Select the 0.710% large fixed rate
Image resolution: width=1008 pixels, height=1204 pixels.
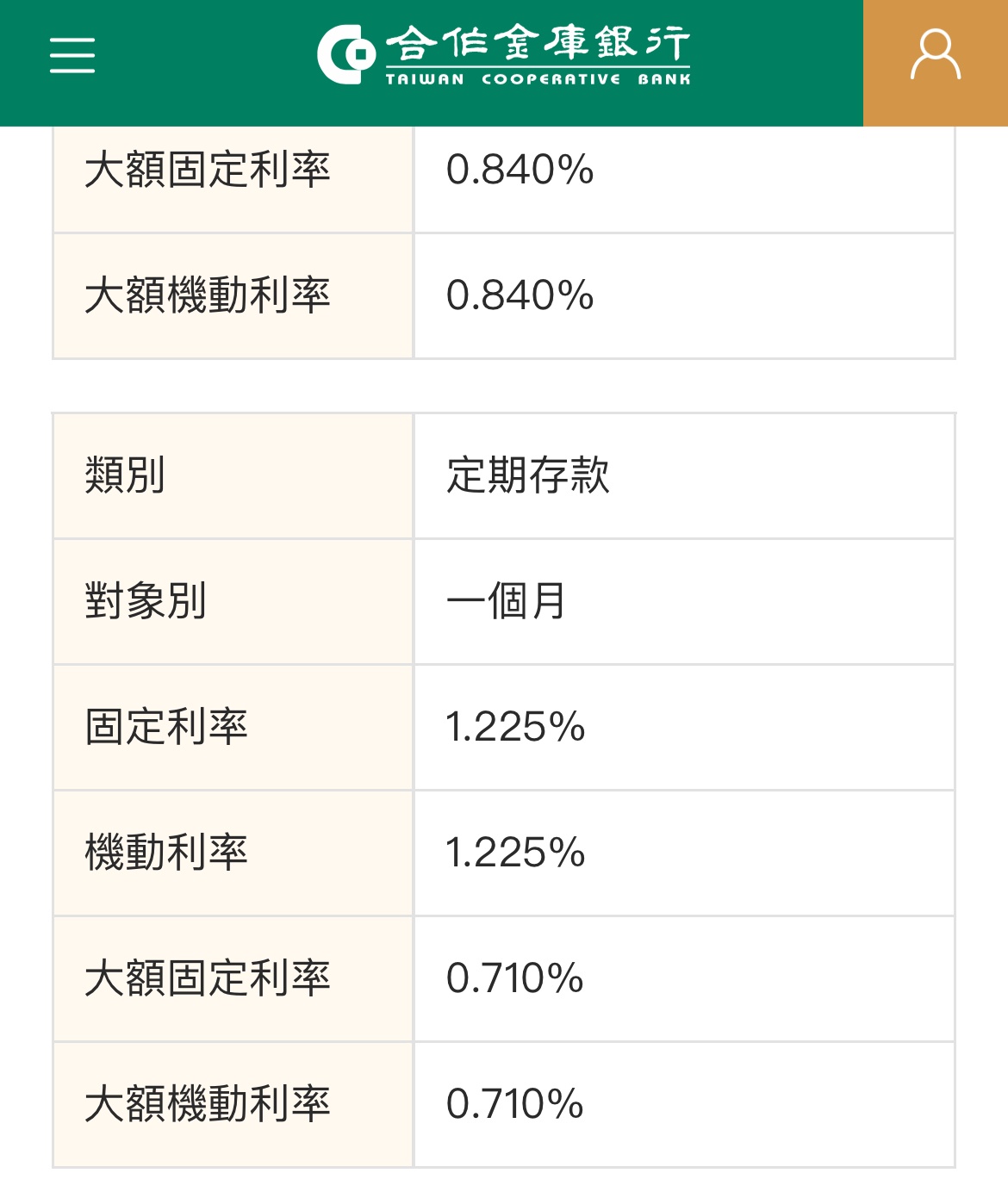click(514, 978)
